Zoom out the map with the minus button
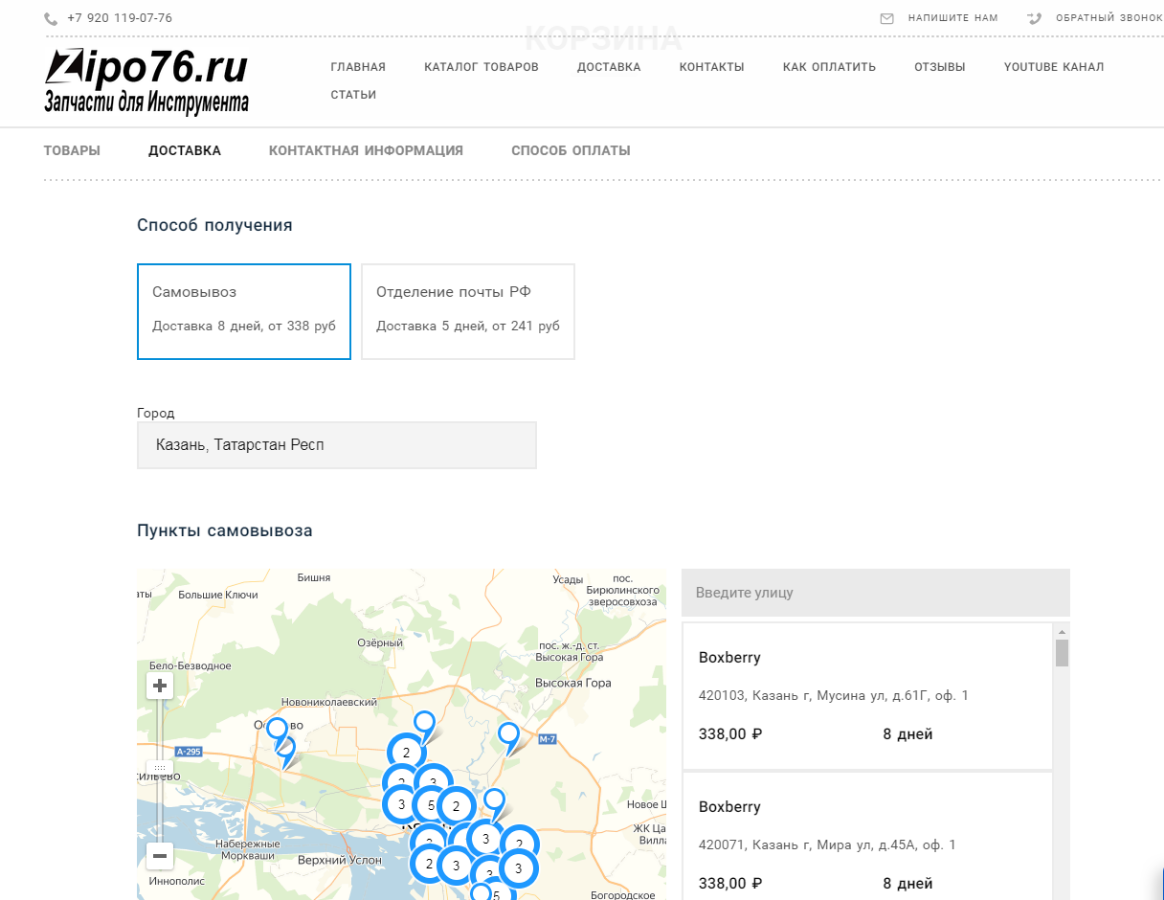 [x=159, y=855]
